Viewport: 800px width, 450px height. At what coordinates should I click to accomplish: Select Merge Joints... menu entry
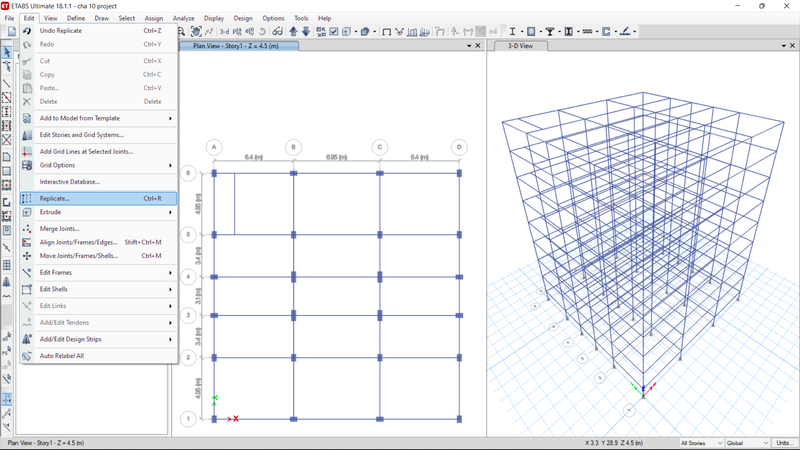tap(99, 229)
